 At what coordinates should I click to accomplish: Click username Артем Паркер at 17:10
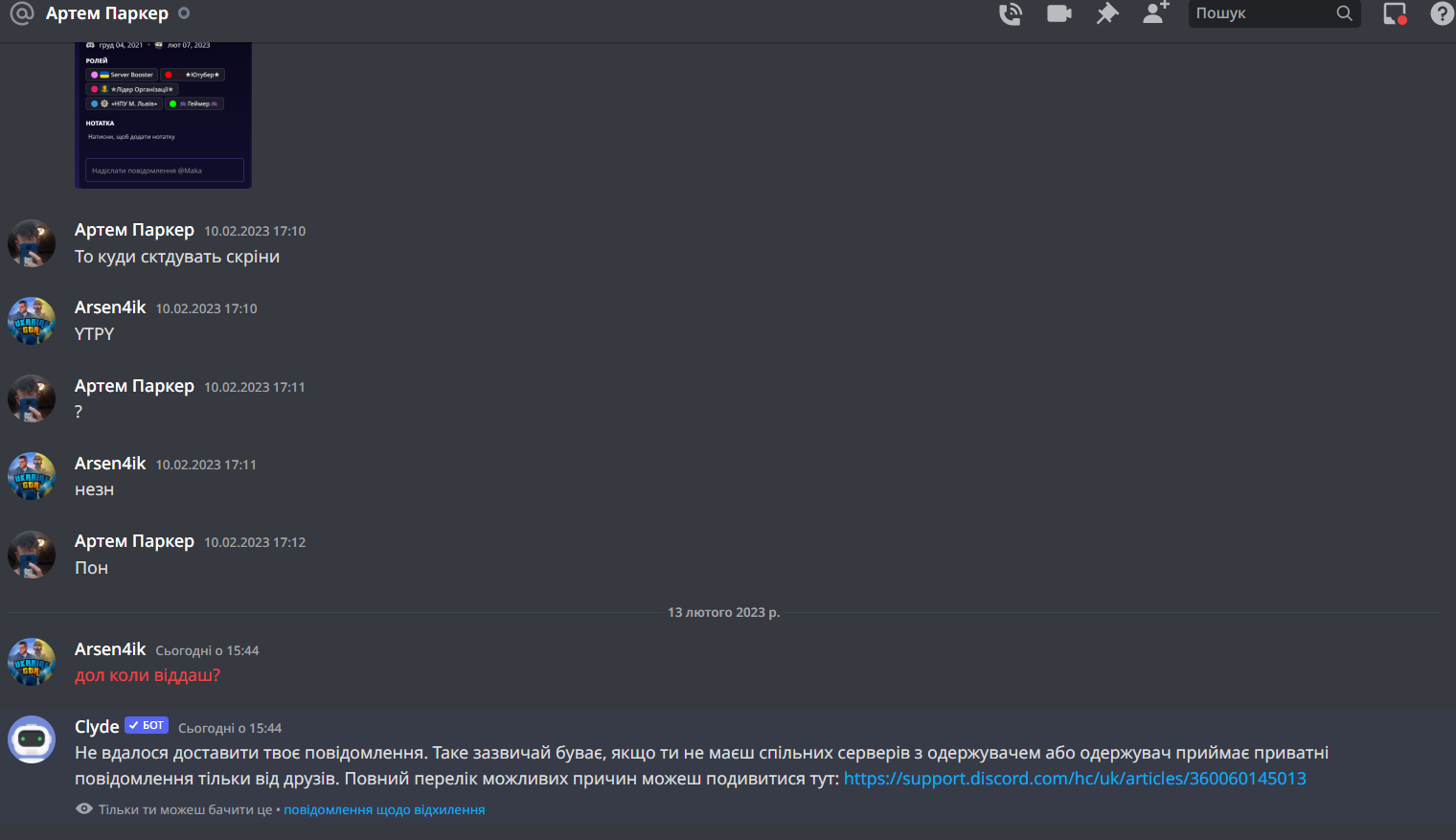(134, 230)
